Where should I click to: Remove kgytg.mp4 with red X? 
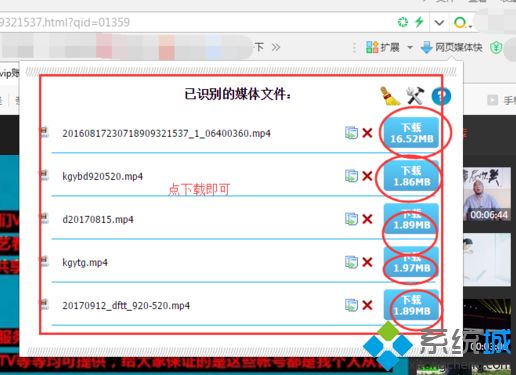pos(367,262)
